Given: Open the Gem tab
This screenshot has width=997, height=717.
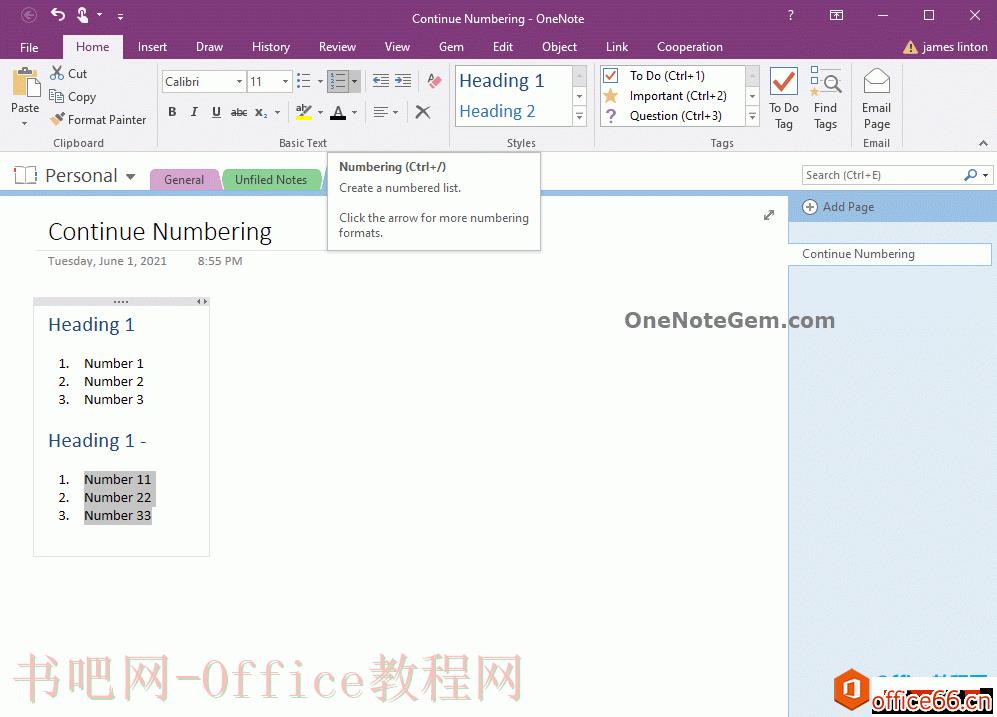Looking at the screenshot, I should click(x=451, y=46).
